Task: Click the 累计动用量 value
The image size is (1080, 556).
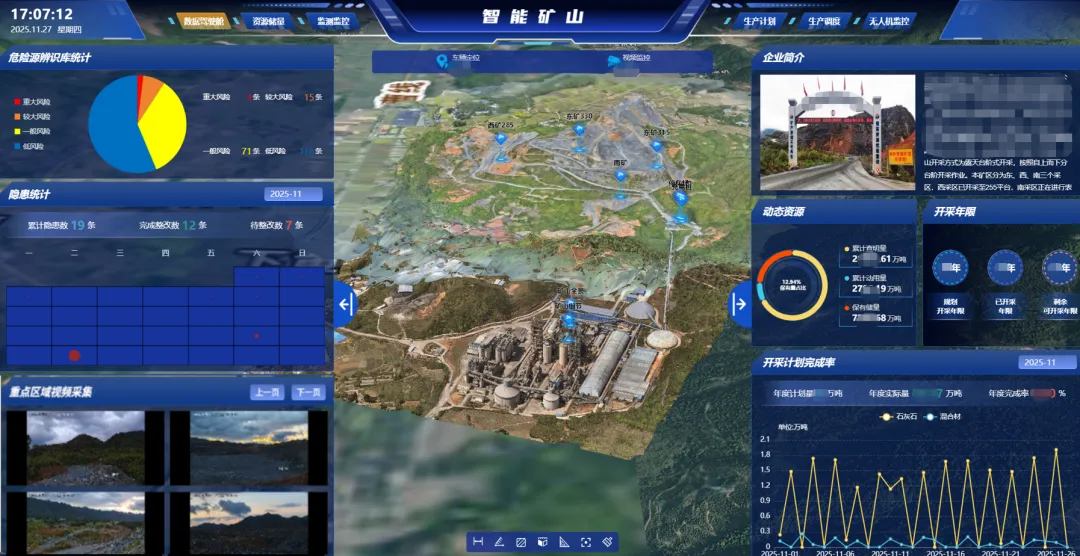Action: [x=875, y=288]
